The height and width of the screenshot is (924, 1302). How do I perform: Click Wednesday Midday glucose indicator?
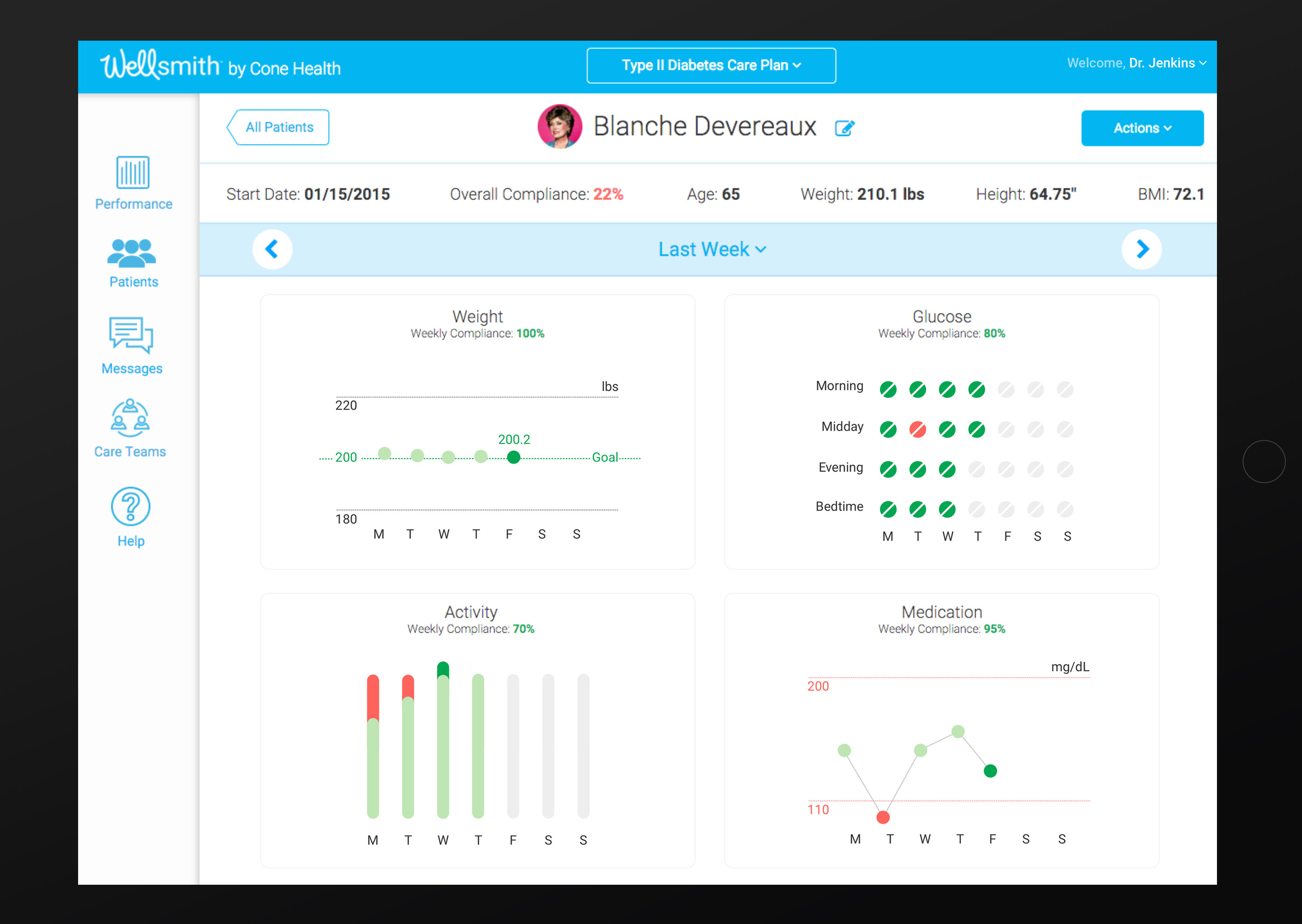pyautogui.click(x=947, y=430)
